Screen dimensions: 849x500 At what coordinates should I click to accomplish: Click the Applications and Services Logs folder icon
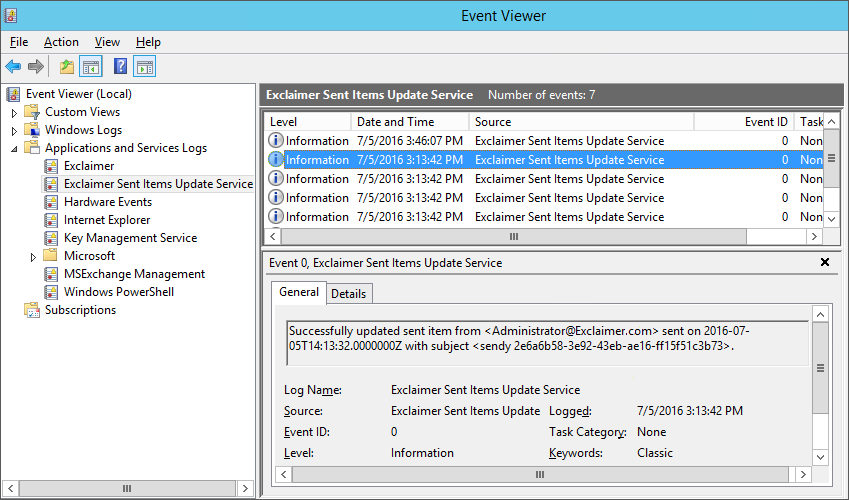pyautogui.click(x=32, y=148)
